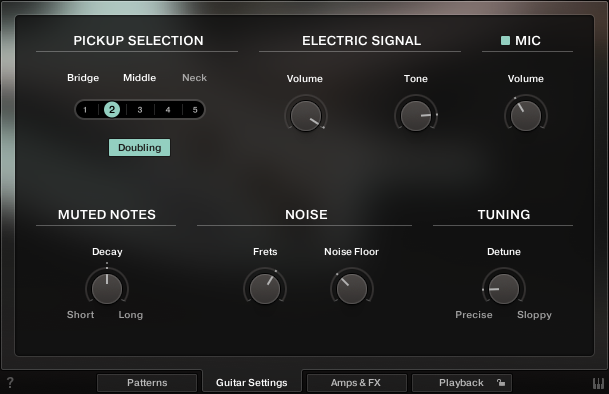Click the Bridge pickup label

pyautogui.click(x=83, y=78)
